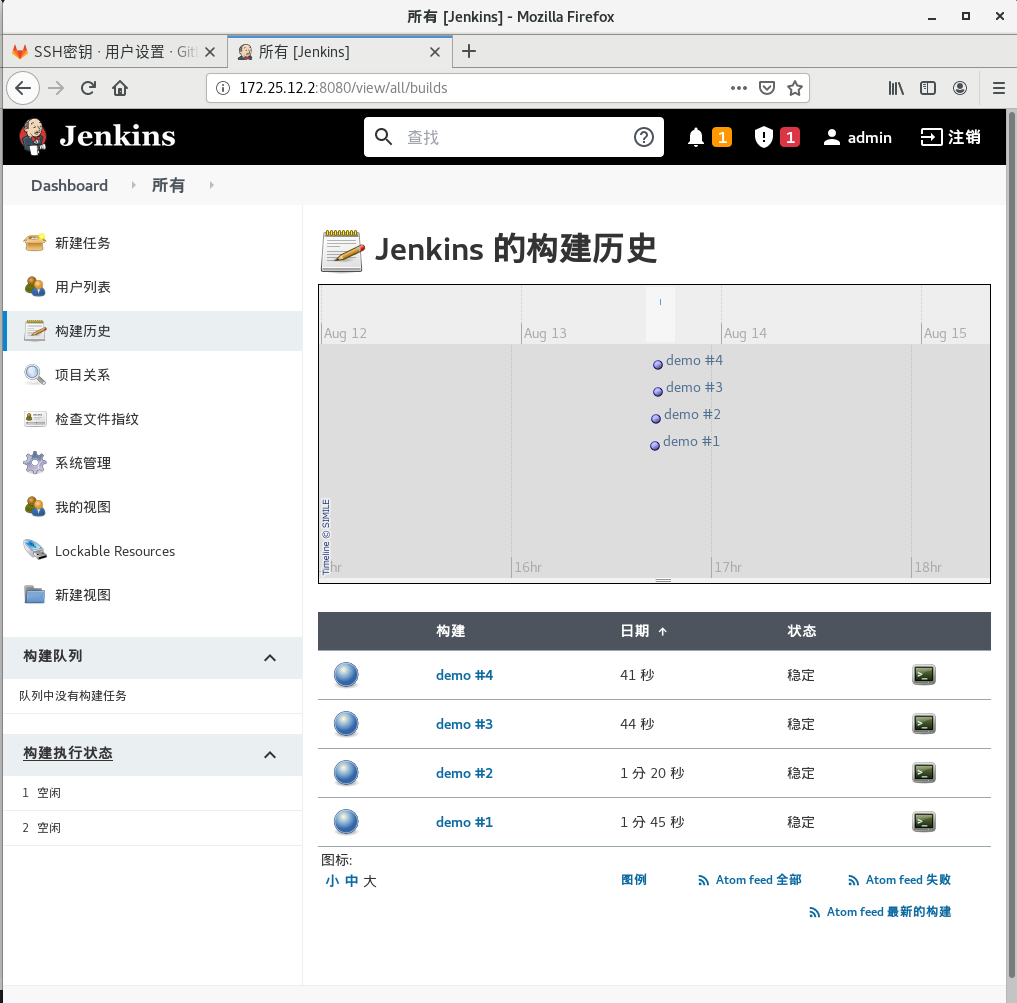Open Lockable Resources USB icon
The width and height of the screenshot is (1017, 1003).
point(34,550)
